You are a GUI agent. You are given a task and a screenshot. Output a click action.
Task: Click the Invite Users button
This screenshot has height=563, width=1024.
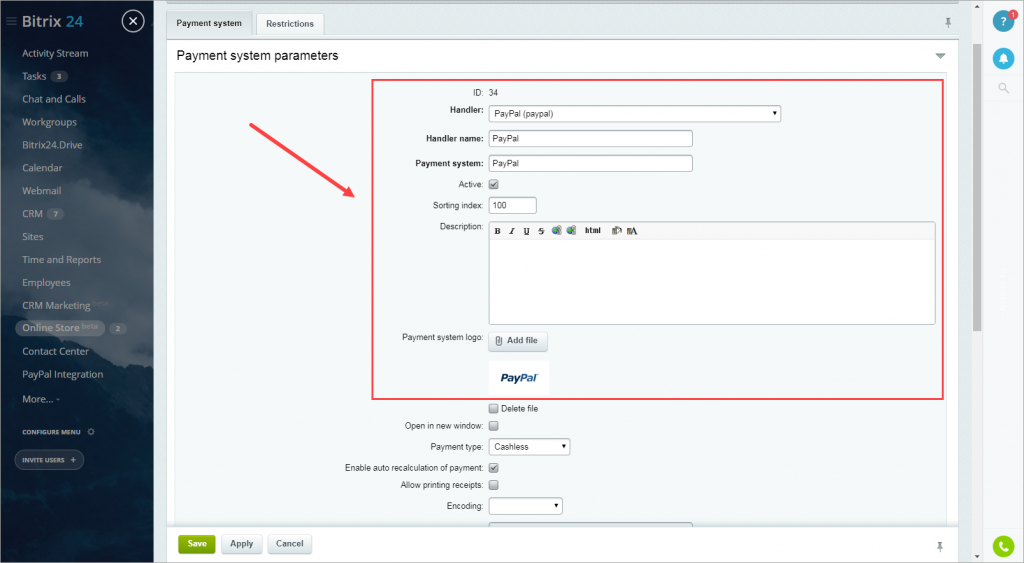click(49, 460)
